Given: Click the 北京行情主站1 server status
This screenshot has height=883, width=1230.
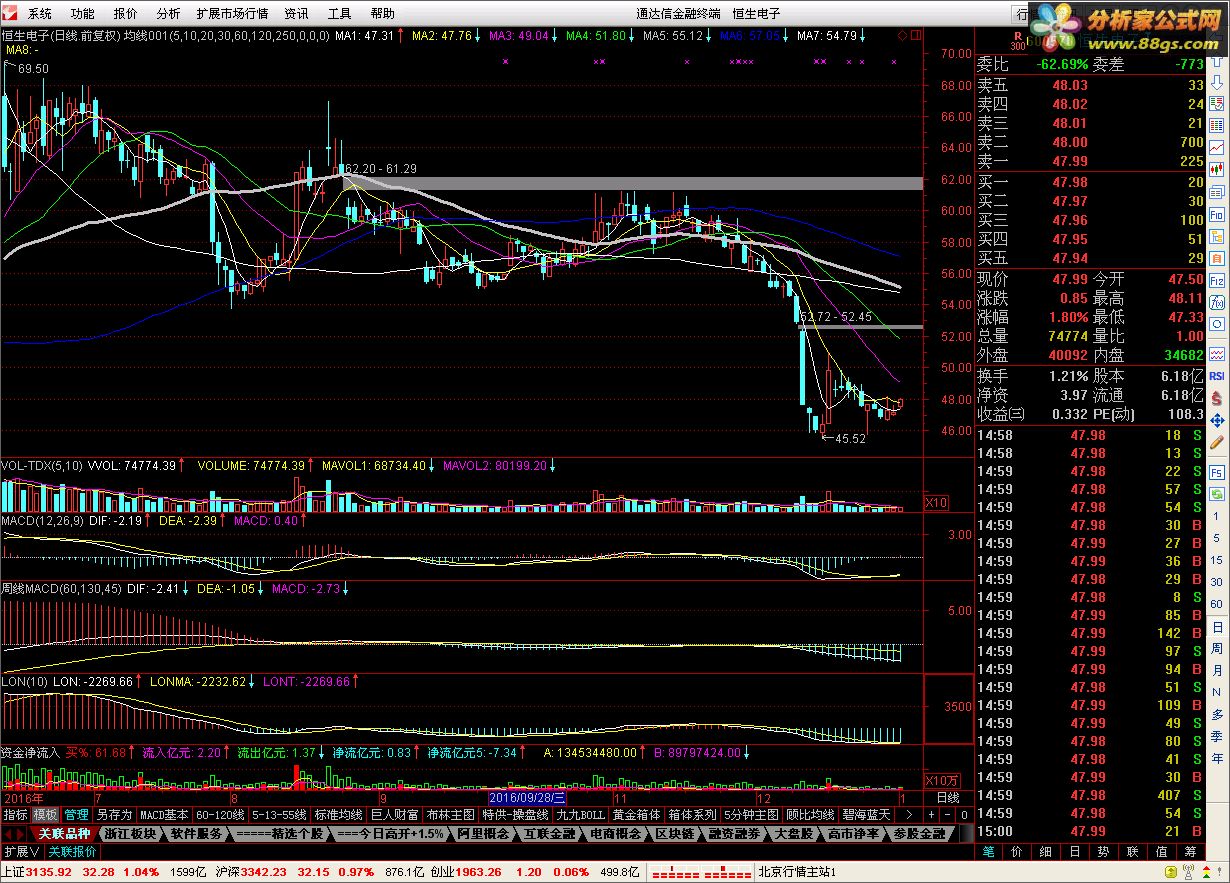Looking at the screenshot, I should tap(797, 872).
